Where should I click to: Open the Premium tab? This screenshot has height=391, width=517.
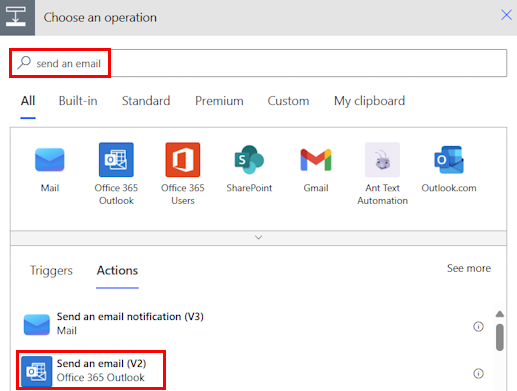[x=219, y=101]
